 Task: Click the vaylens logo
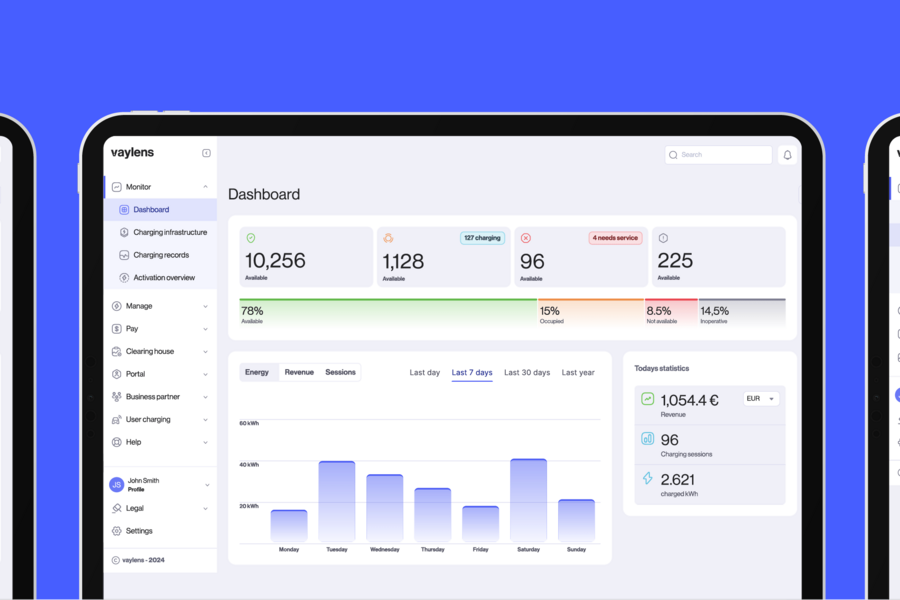pos(133,152)
